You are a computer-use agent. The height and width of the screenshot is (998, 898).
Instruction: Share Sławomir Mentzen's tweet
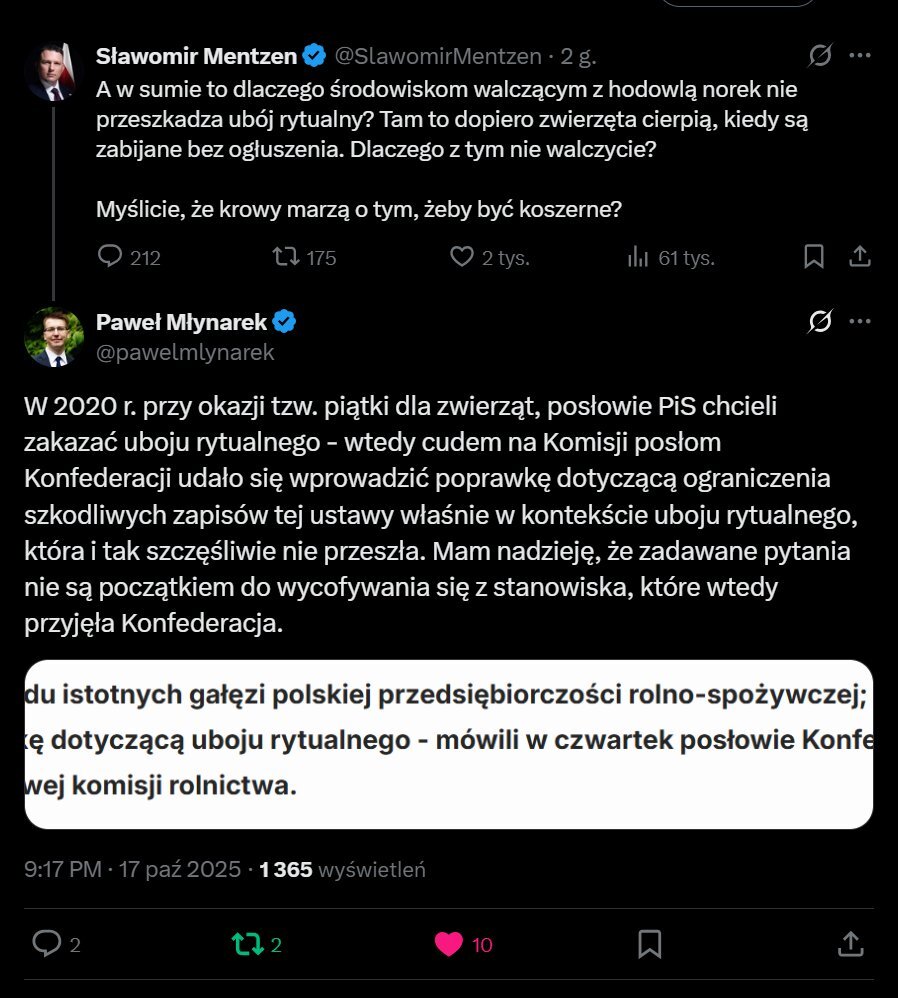[859, 257]
